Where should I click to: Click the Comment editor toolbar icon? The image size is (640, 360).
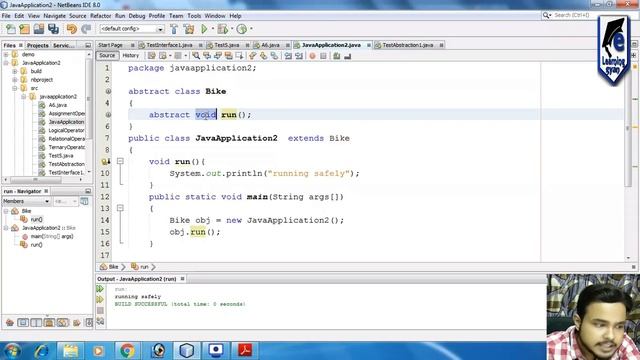(336, 56)
